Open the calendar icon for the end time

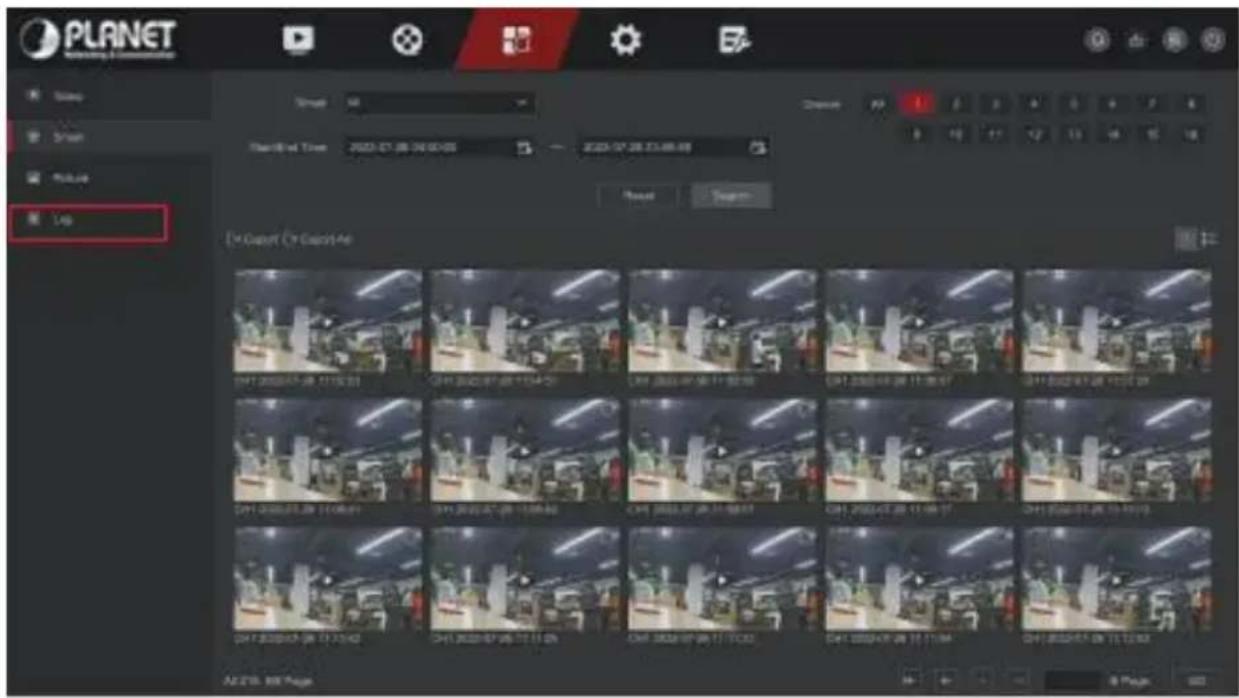[x=757, y=148]
